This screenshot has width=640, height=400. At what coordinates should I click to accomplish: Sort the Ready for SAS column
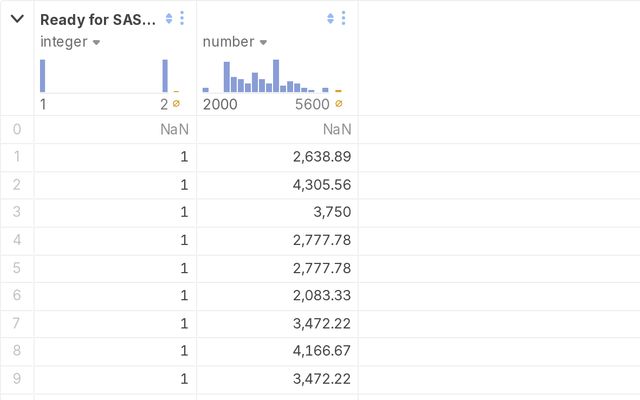point(169,19)
